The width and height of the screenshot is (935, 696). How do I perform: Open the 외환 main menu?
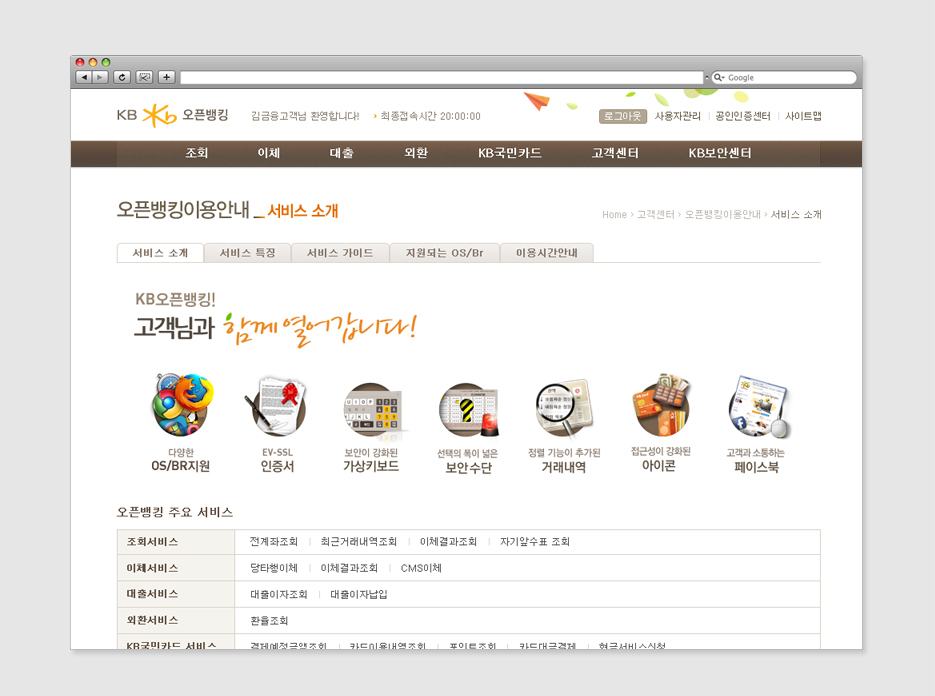coord(416,153)
